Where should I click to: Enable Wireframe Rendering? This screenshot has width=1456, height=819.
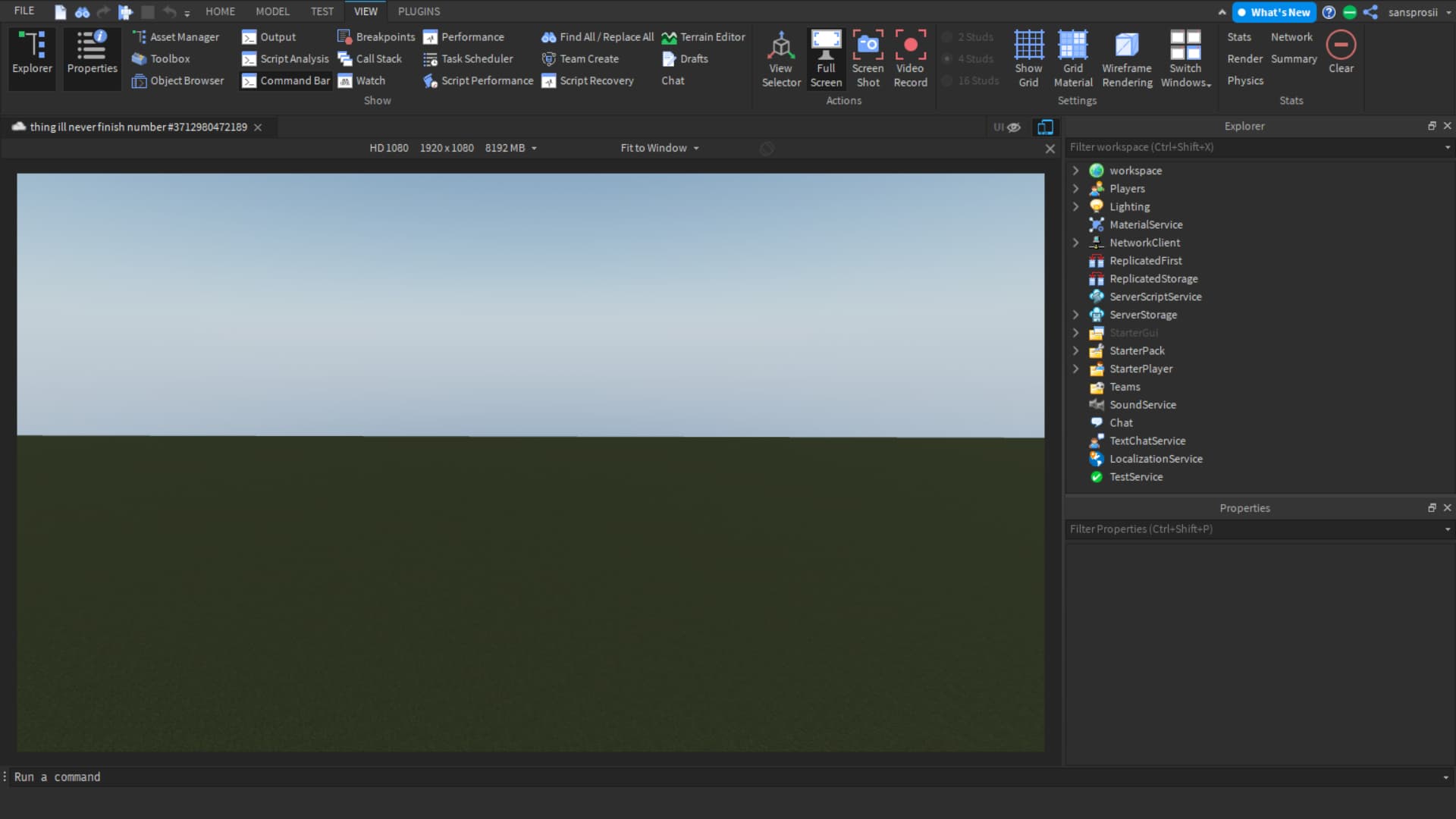[1126, 58]
